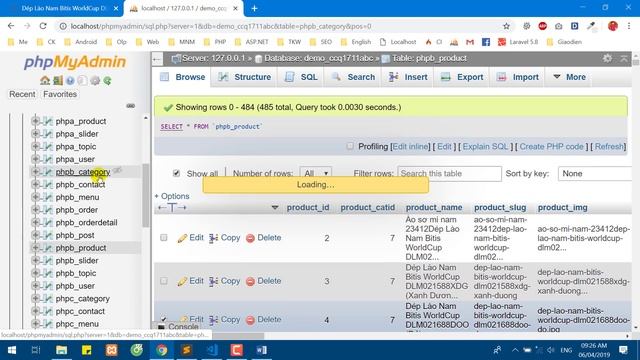640x360 pixels.
Task: Open the phpb_user table in sidebar
Action: click(x=75, y=286)
